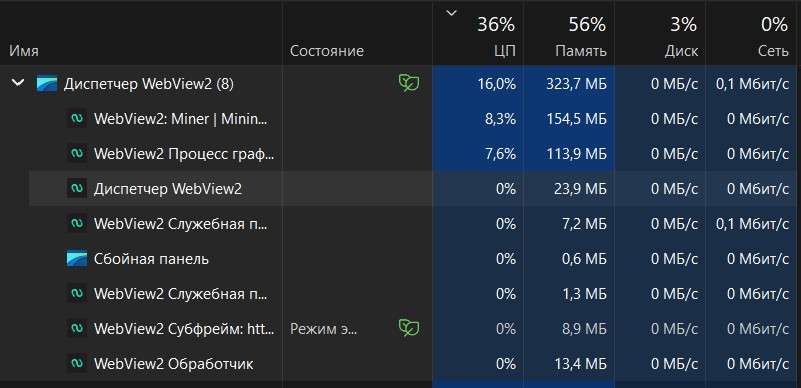Viewport: 801px width, 388px height.
Task: Click the green leaf efficiency icon on group row
Action: [409, 83]
